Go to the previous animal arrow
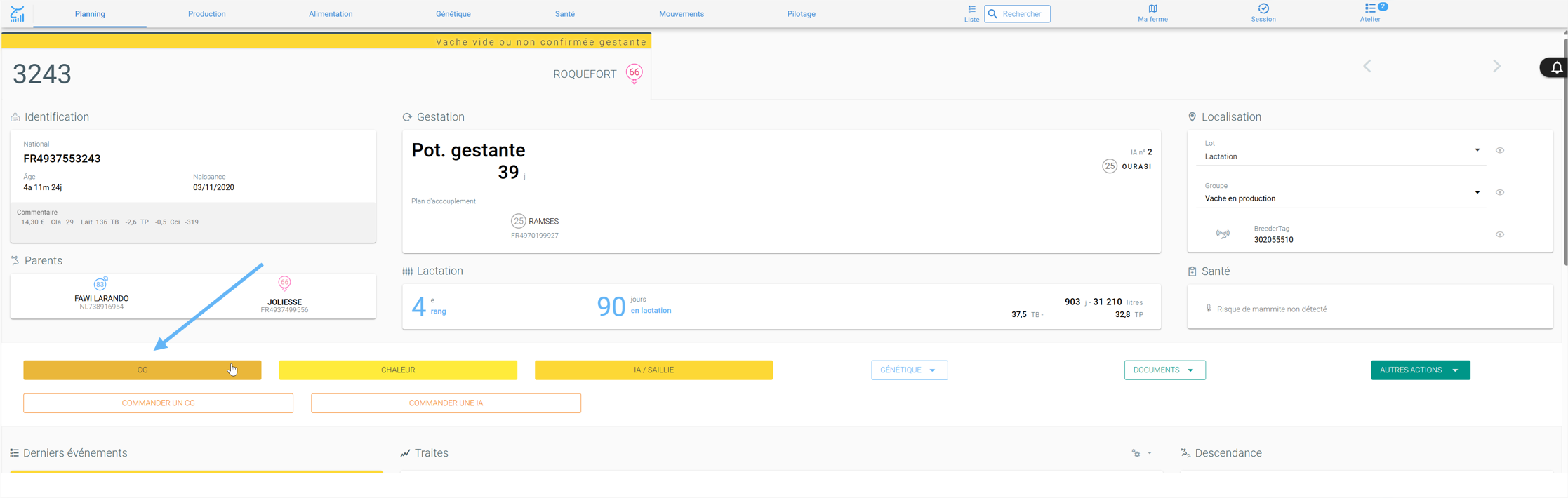1568x498 pixels. point(1367,66)
